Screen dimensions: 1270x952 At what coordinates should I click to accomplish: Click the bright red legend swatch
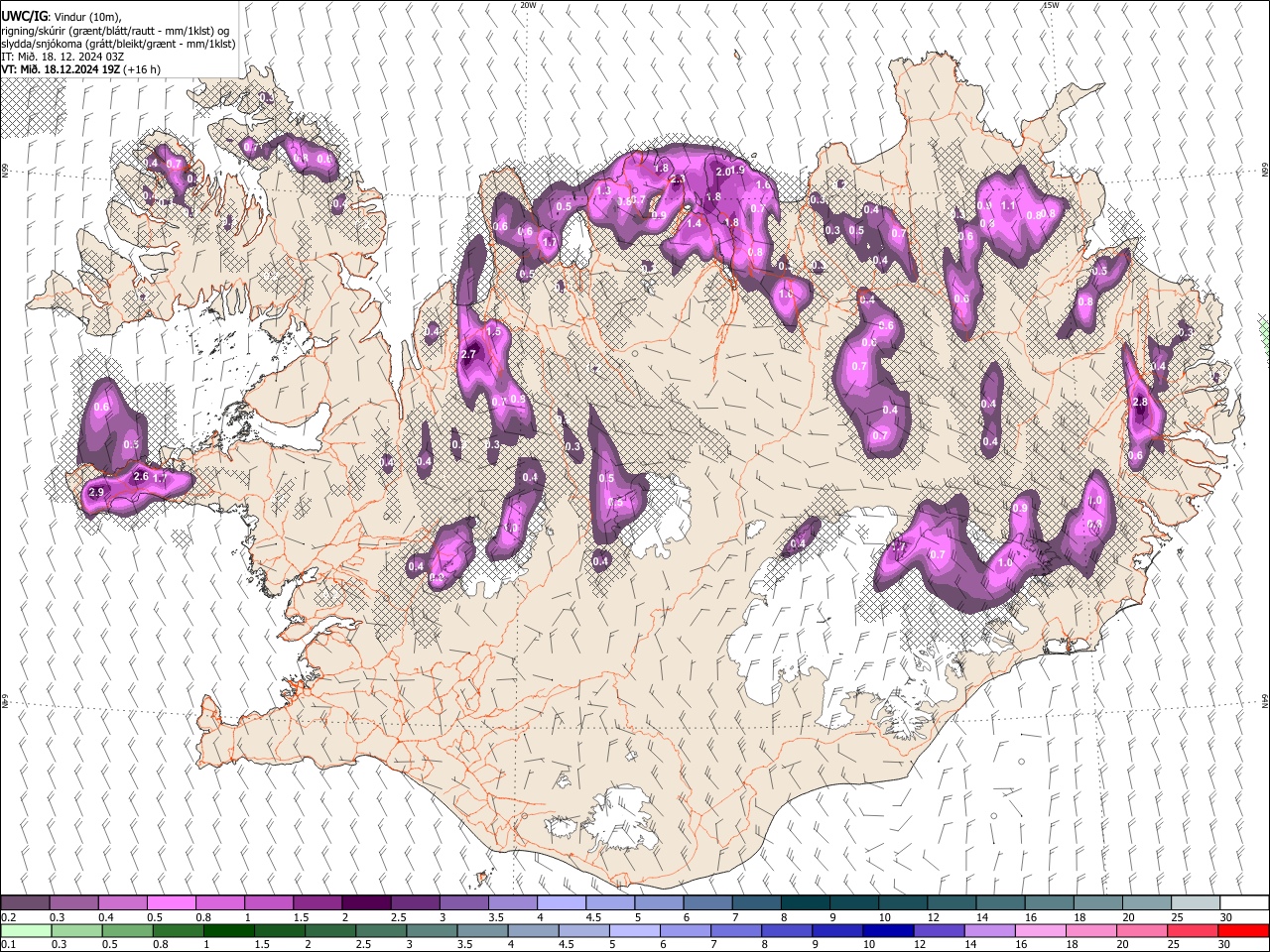[x=1243, y=930]
